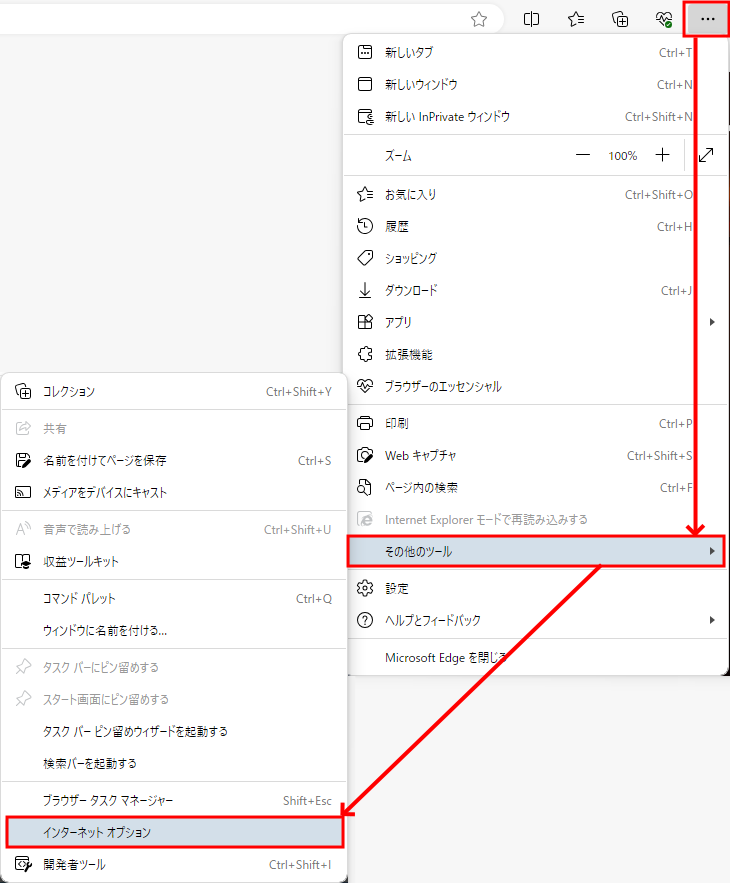This screenshot has width=730, height=883.
Task: Open ブラウザーのエッセンシャル menu entry
Action: [x=535, y=386]
